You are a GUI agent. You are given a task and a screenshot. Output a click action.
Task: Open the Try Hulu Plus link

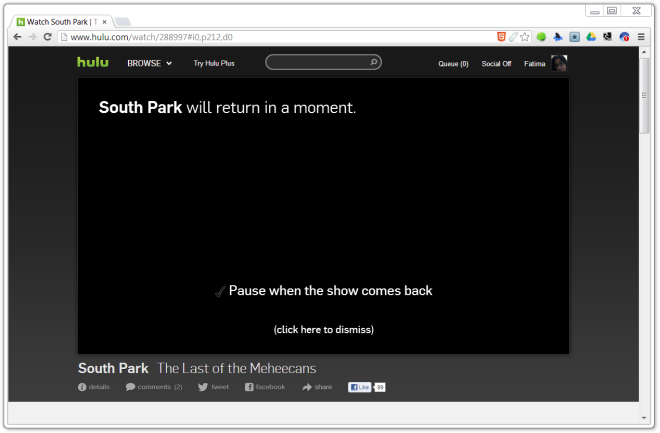coord(214,63)
